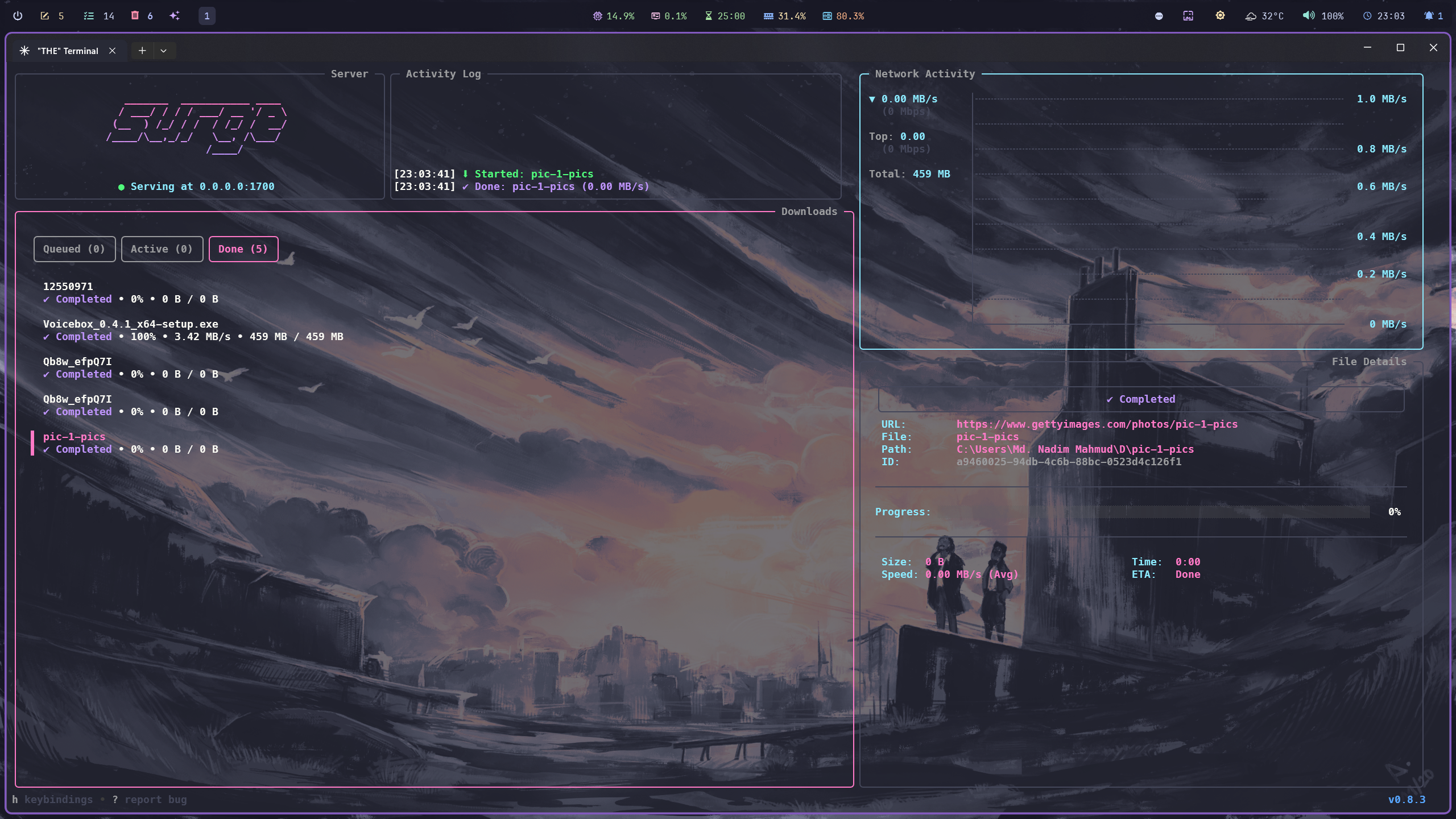Switch to workspace 1 indicator
Screen dimensions: 1456x819
(207, 16)
